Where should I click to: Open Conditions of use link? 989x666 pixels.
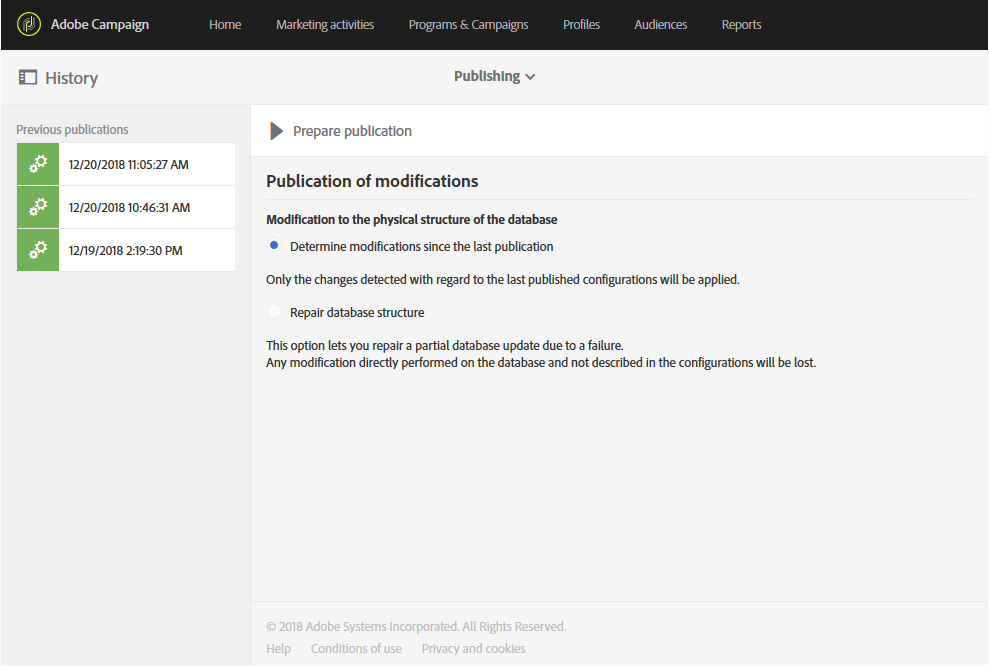pyautogui.click(x=356, y=649)
